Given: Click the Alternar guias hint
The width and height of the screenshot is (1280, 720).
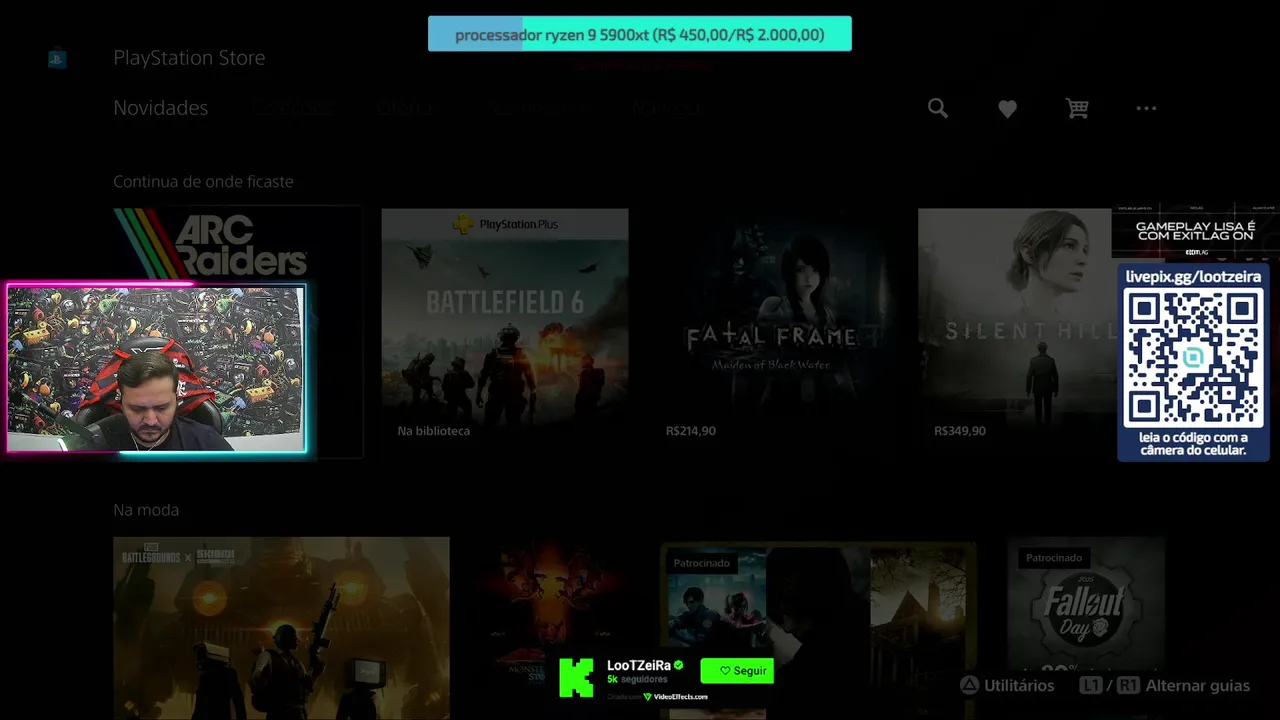Looking at the screenshot, I should pyautogui.click(x=1198, y=686).
